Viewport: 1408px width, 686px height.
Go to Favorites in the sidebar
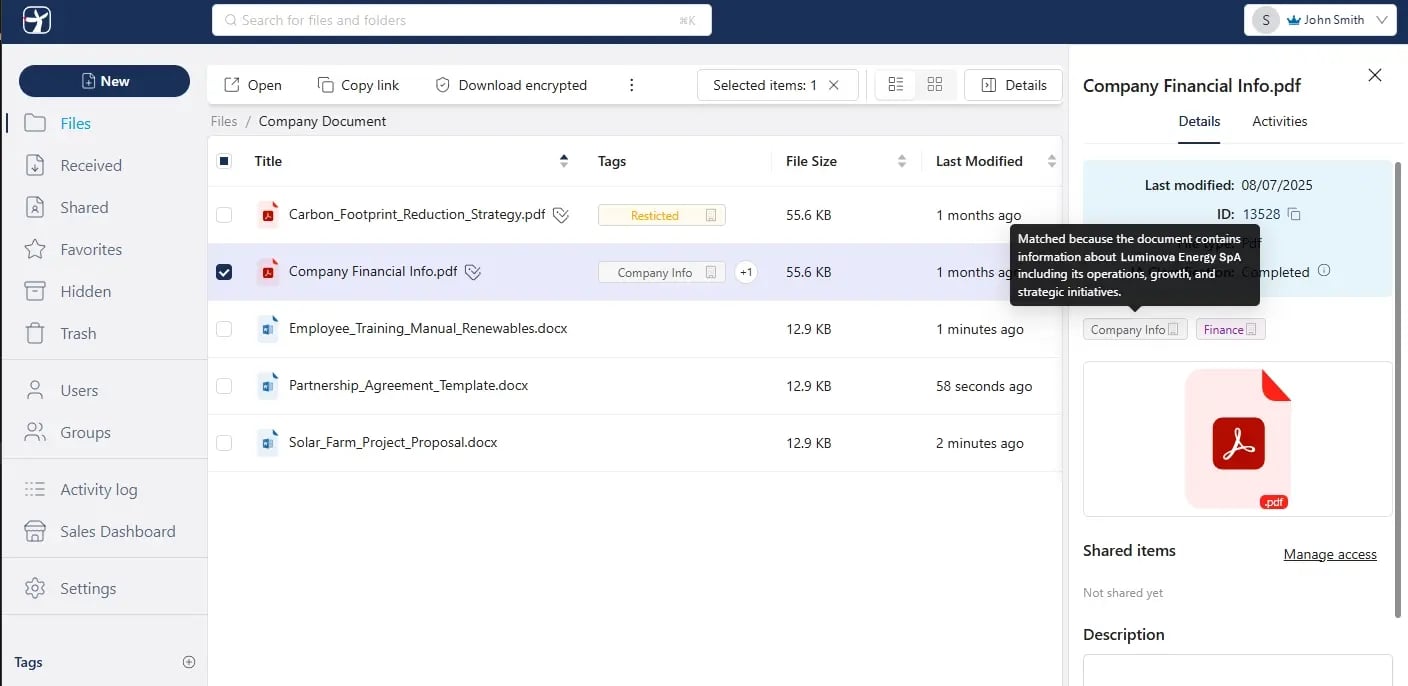(72, 249)
